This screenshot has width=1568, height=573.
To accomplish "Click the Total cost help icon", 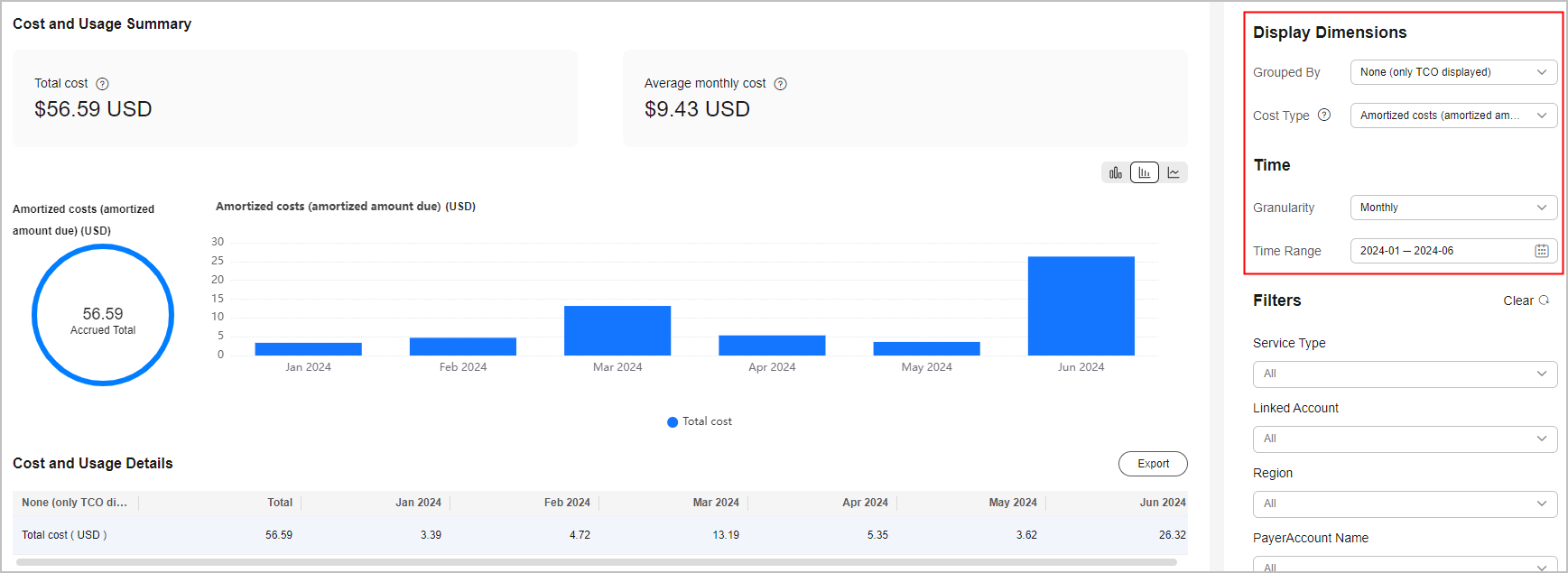I will click(102, 84).
